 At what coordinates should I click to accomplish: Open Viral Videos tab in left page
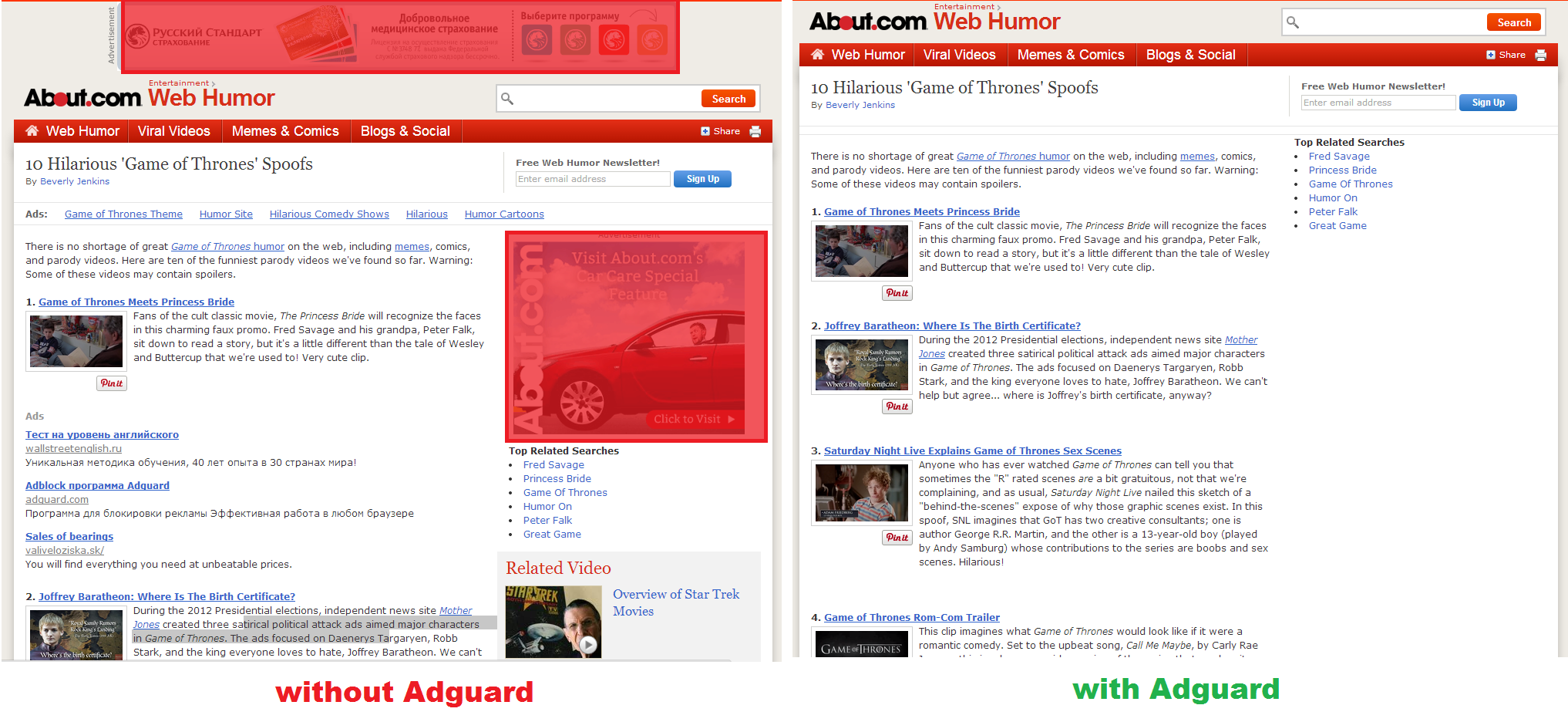pos(174,131)
